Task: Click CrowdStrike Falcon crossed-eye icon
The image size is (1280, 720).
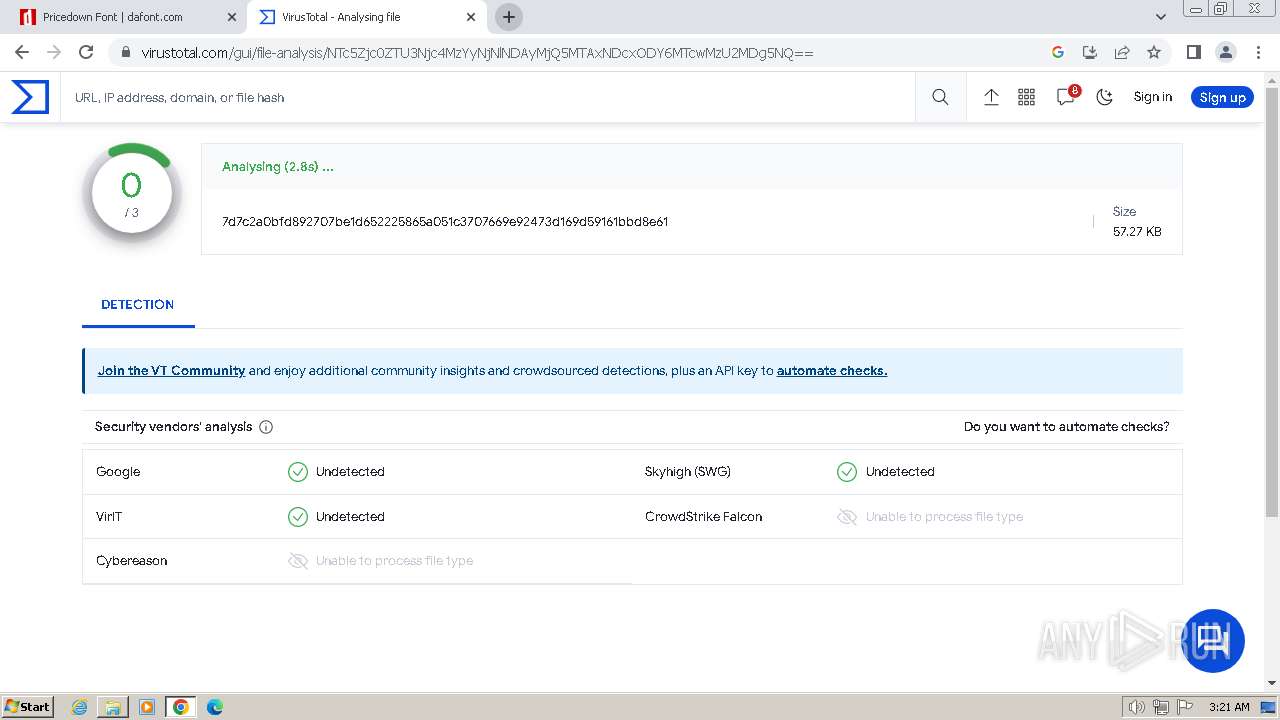Action: point(847,517)
